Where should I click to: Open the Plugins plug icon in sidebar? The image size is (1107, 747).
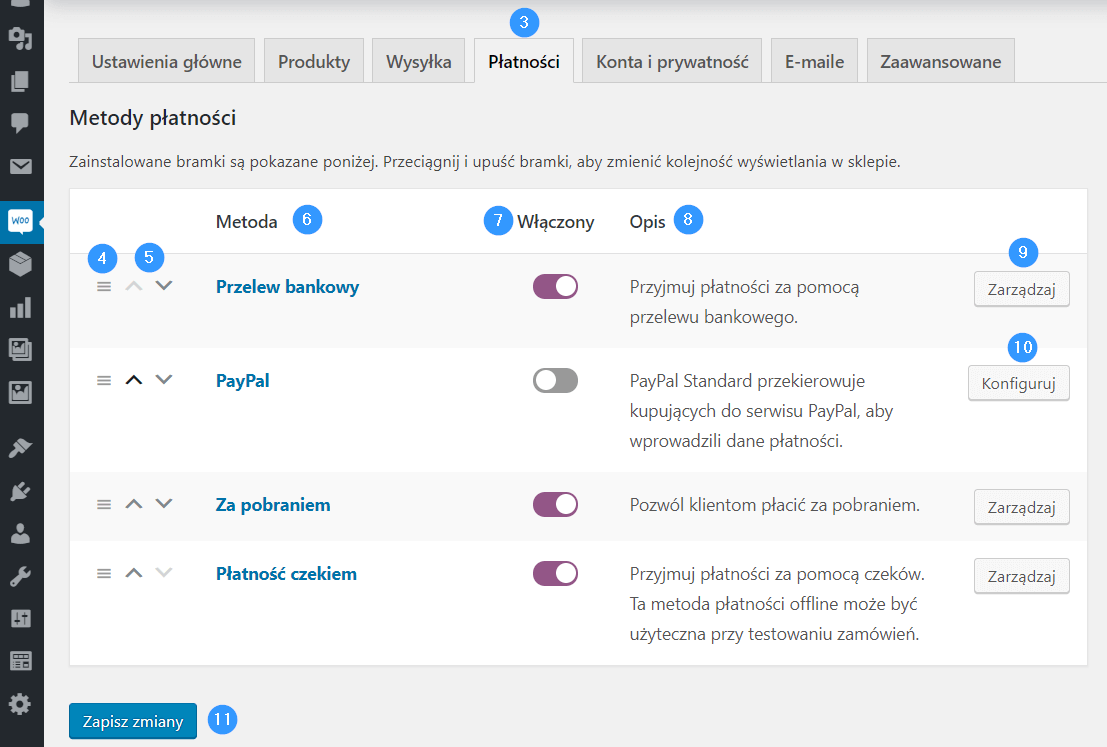[x=20, y=491]
